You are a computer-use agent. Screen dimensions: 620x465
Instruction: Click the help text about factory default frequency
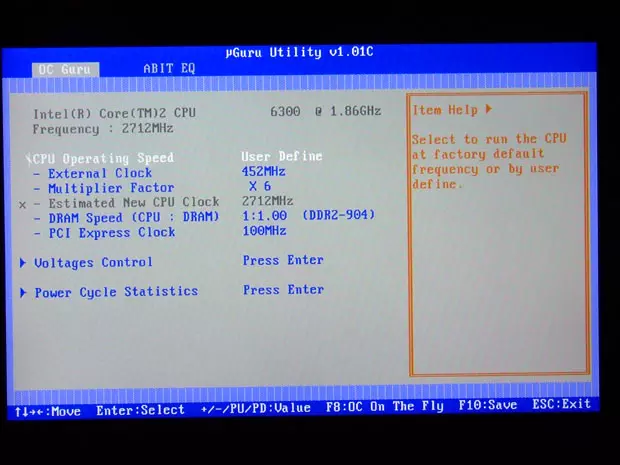[489, 161]
